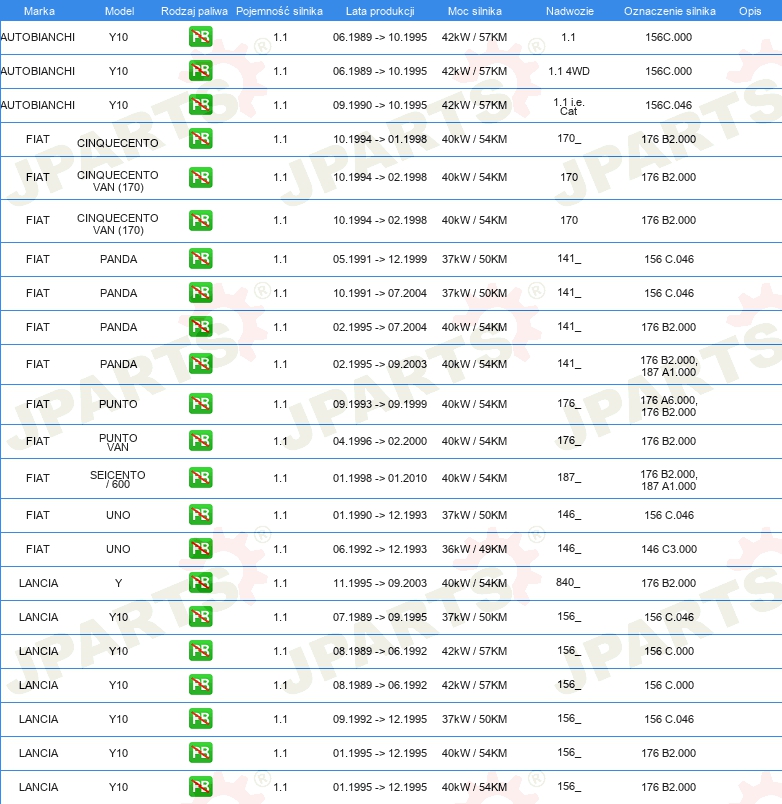This screenshot has height=804, width=782.
Task: Select the '1.1 4WD' body cell
Action: [x=569, y=71]
